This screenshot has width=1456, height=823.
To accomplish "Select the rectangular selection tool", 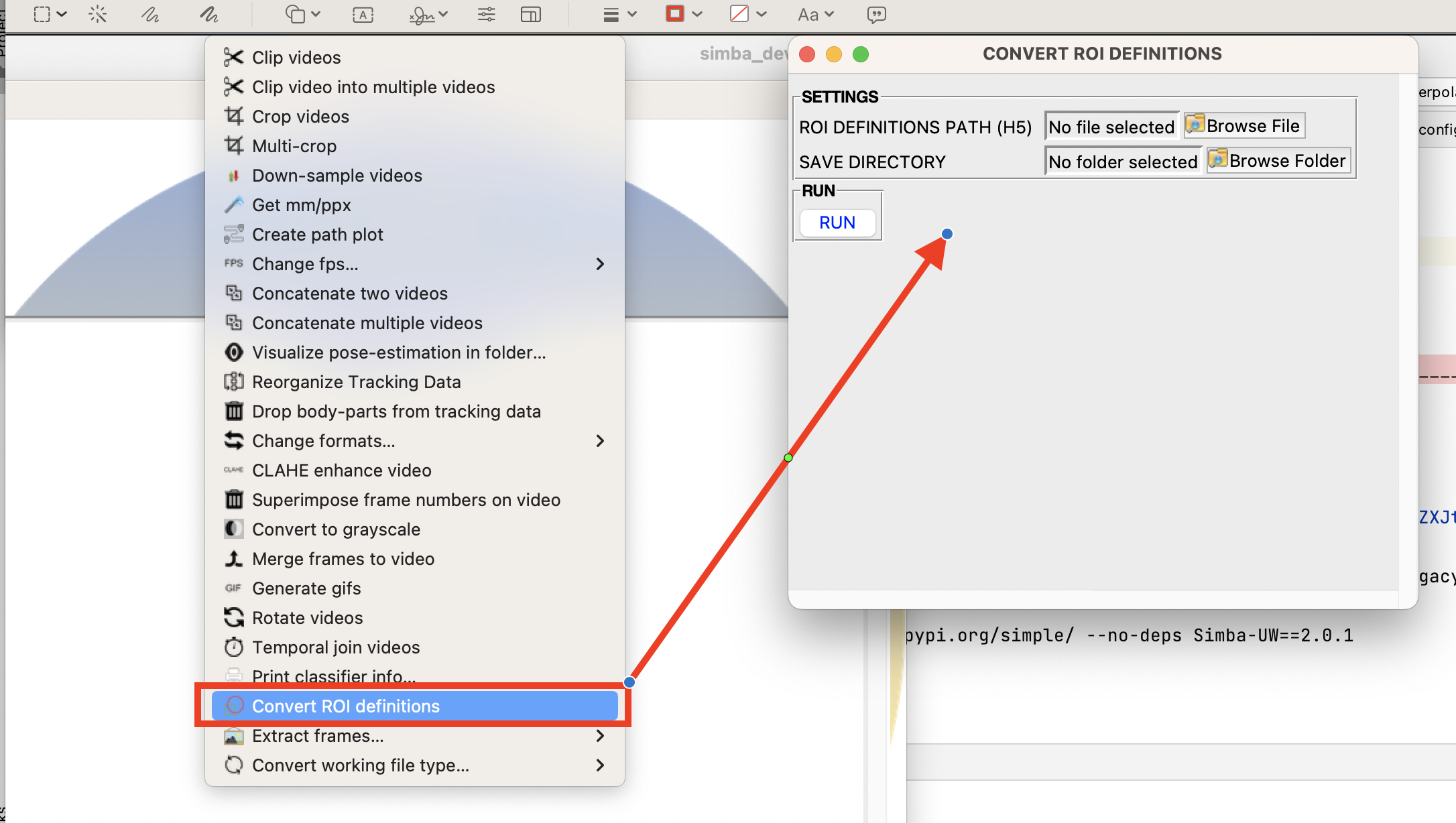I will pyautogui.click(x=40, y=14).
